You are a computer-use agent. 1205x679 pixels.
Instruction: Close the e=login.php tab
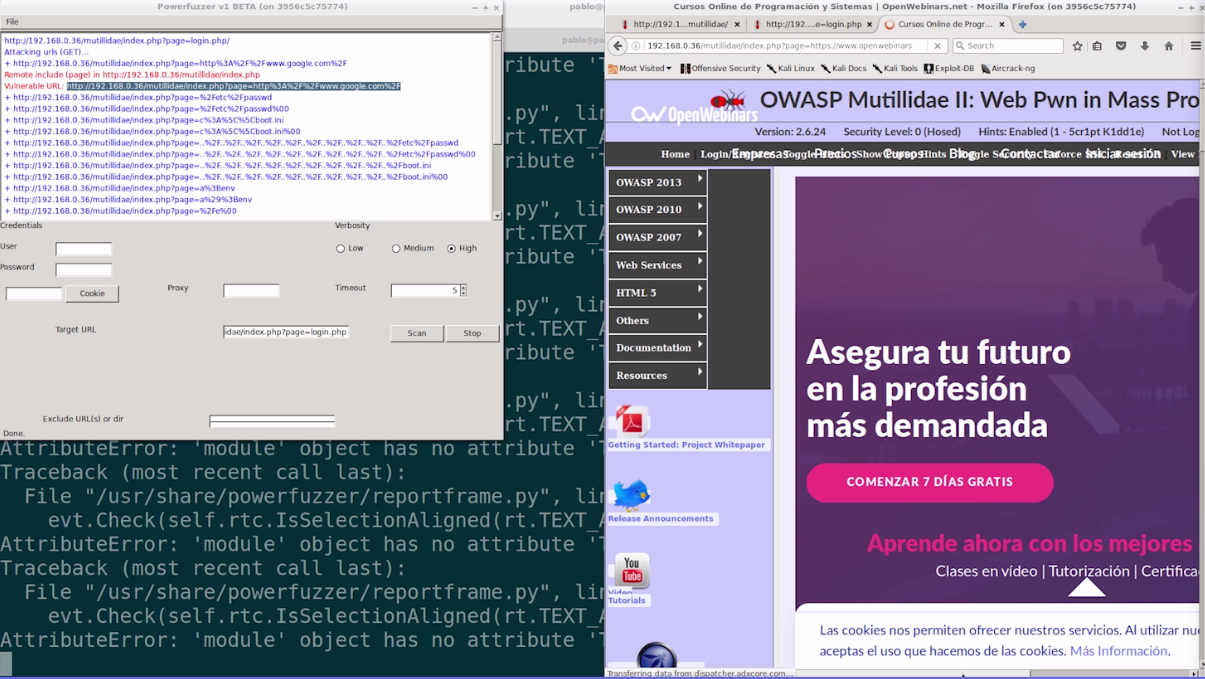(x=869, y=24)
